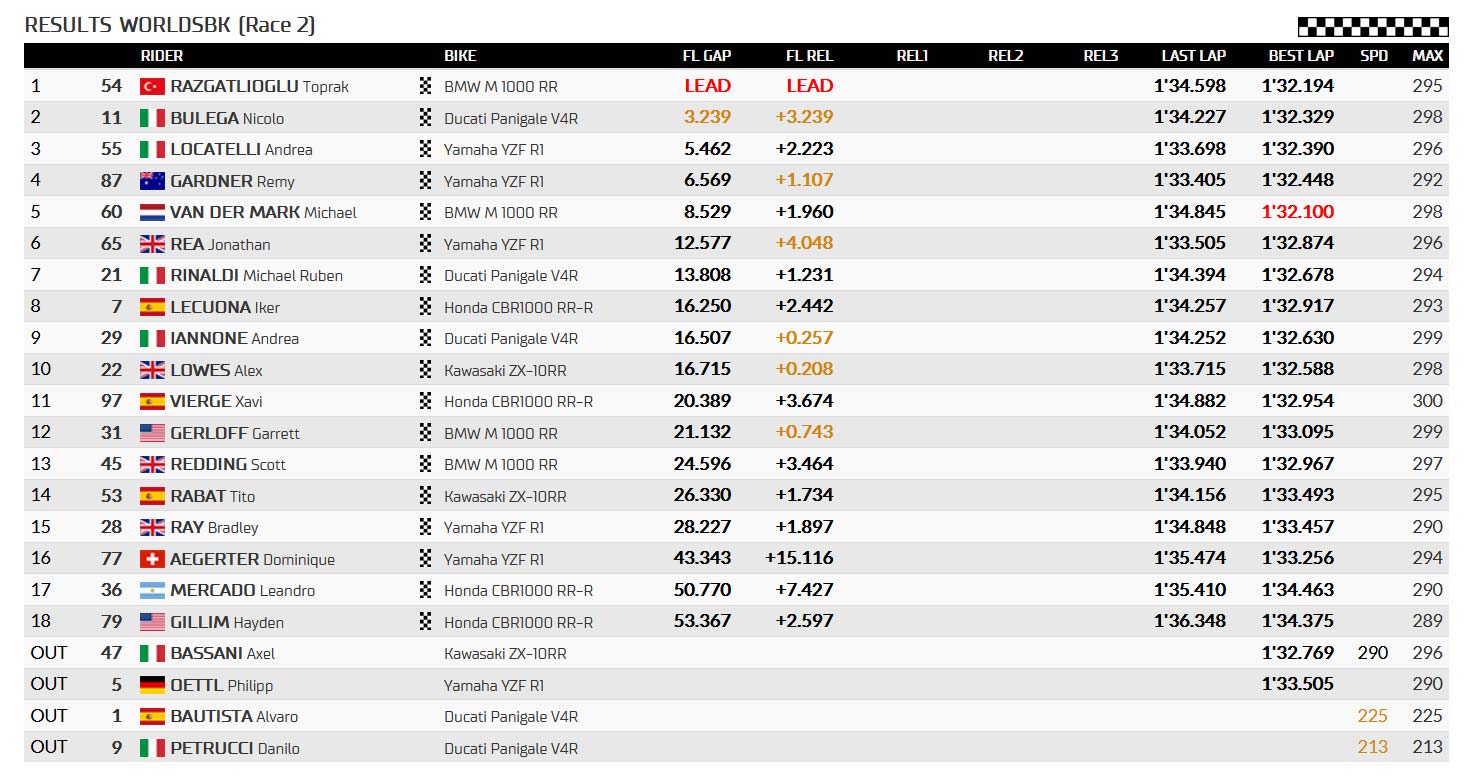Screen dimensions: 1468x777
Task: Click the finish flag icon in Rabat's row
Action: [426, 496]
